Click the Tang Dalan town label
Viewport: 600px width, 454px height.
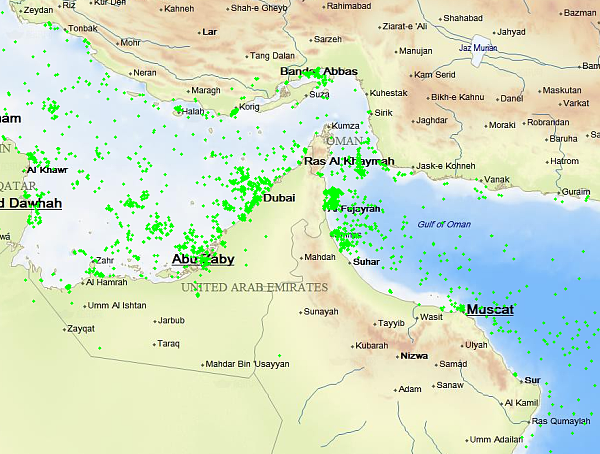(272, 56)
